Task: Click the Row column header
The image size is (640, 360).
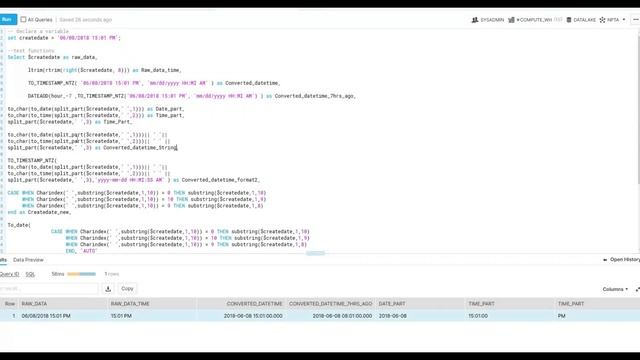Action: tap(9, 304)
